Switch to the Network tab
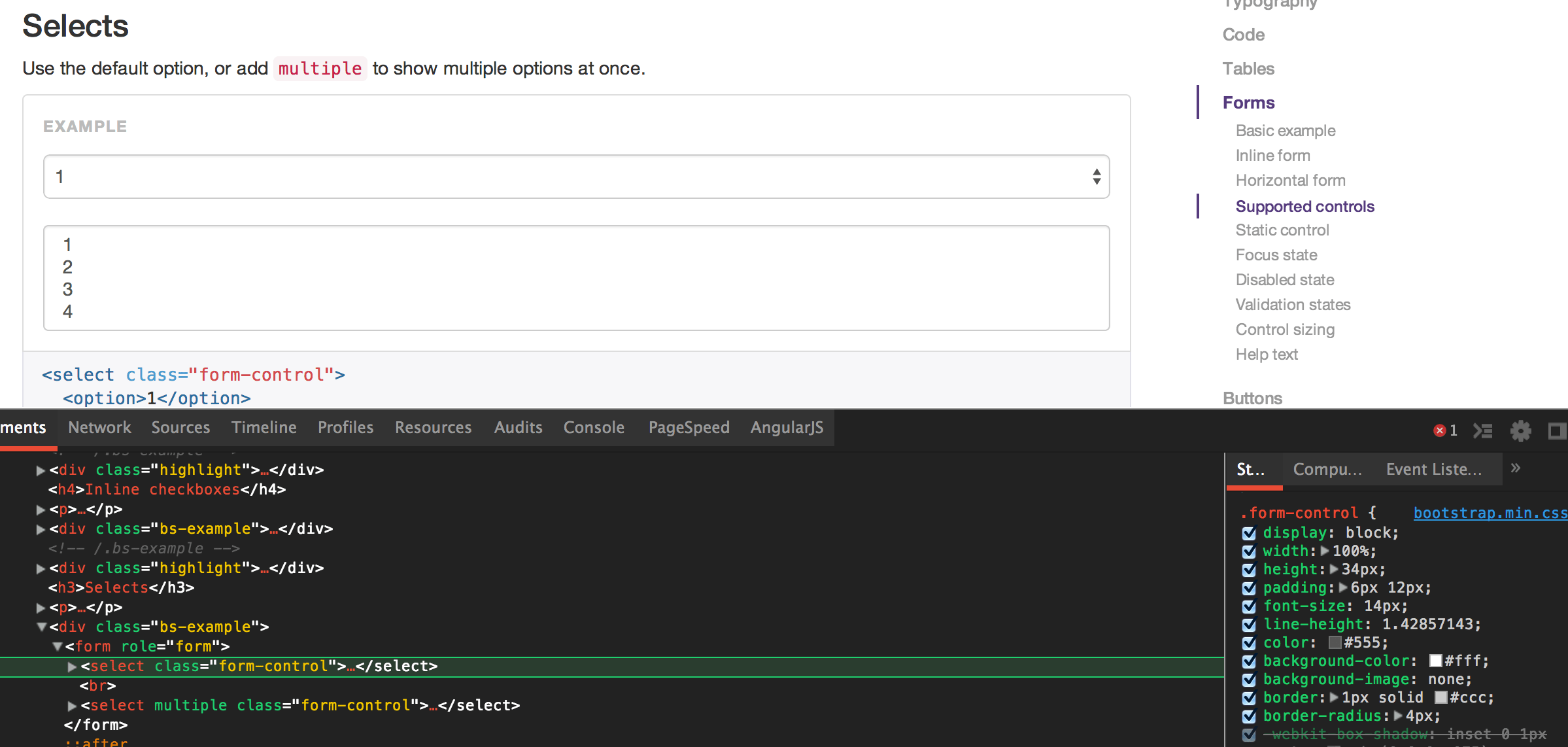 pos(99,428)
